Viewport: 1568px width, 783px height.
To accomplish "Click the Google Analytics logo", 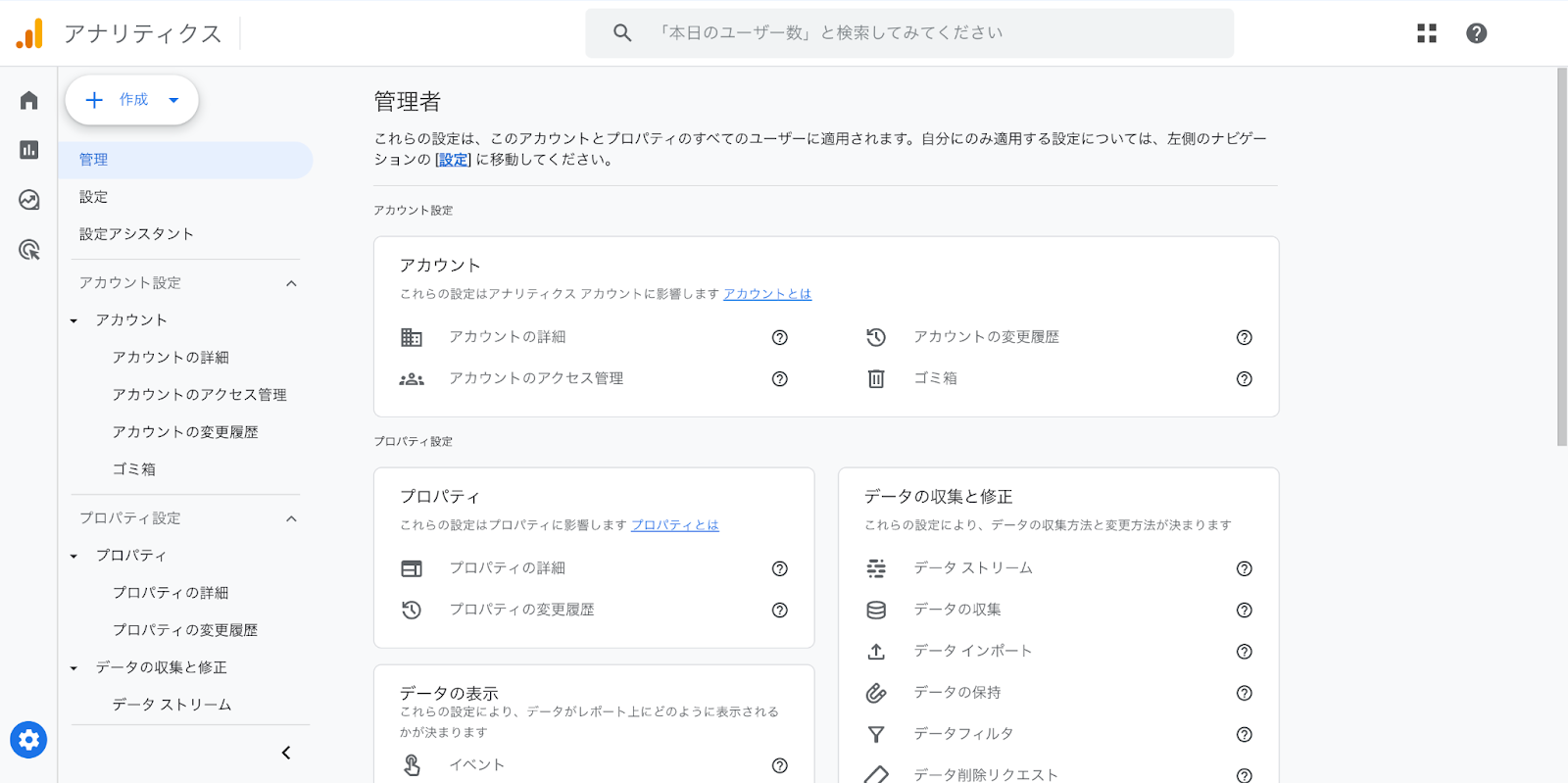I will (x=29, y=33).
